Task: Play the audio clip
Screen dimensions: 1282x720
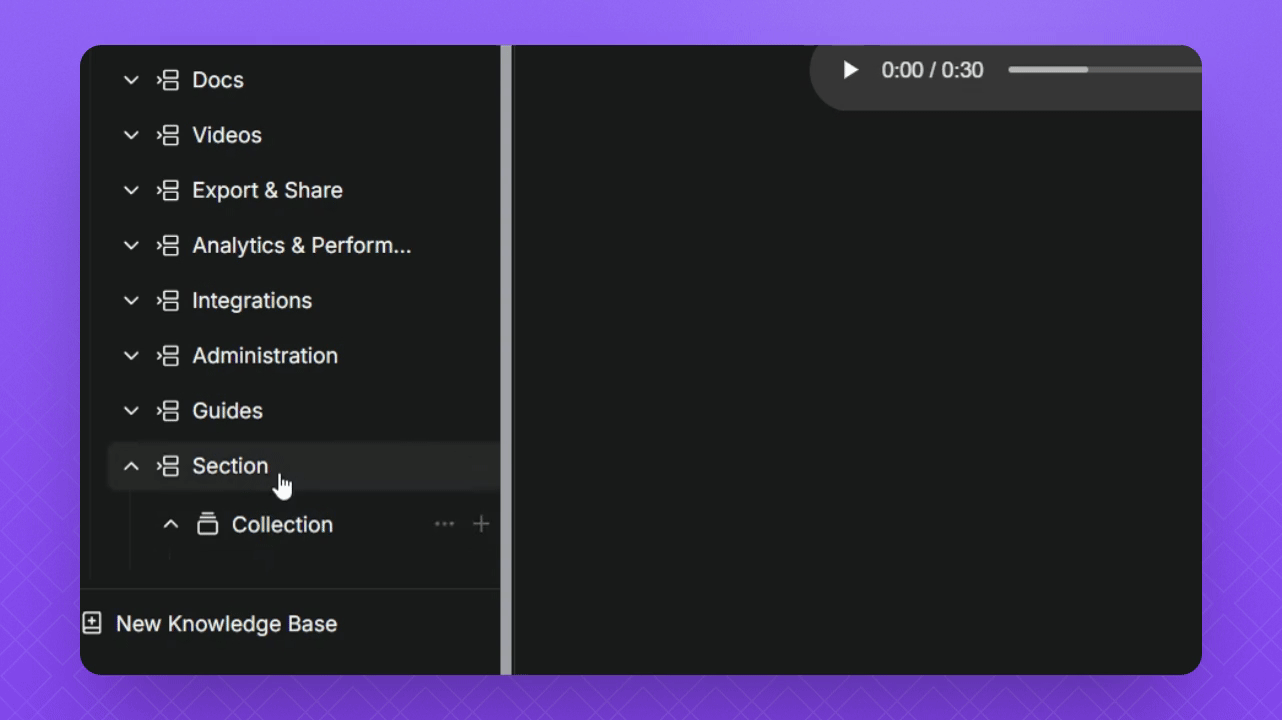Action: 850,70
